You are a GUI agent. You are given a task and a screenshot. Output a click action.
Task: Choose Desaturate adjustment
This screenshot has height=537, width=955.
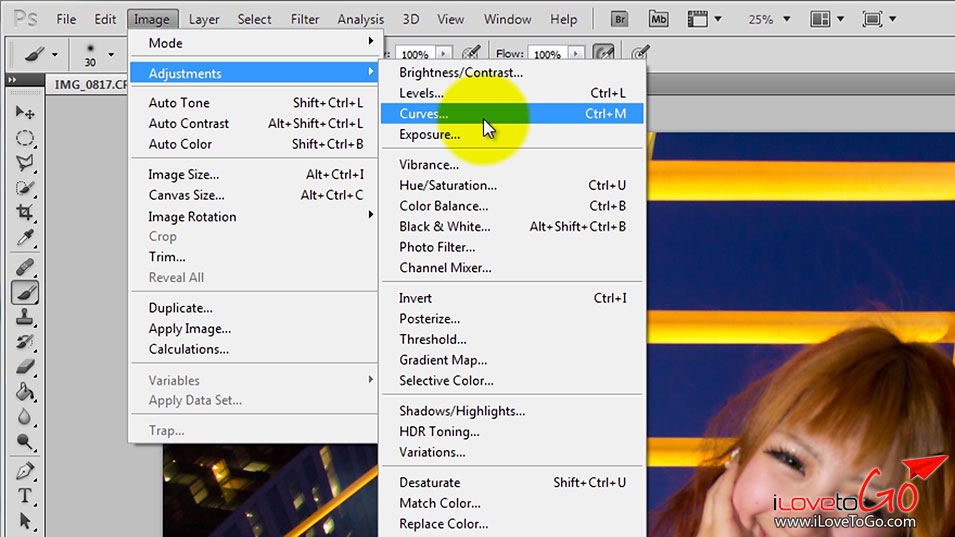click(512, 482)
